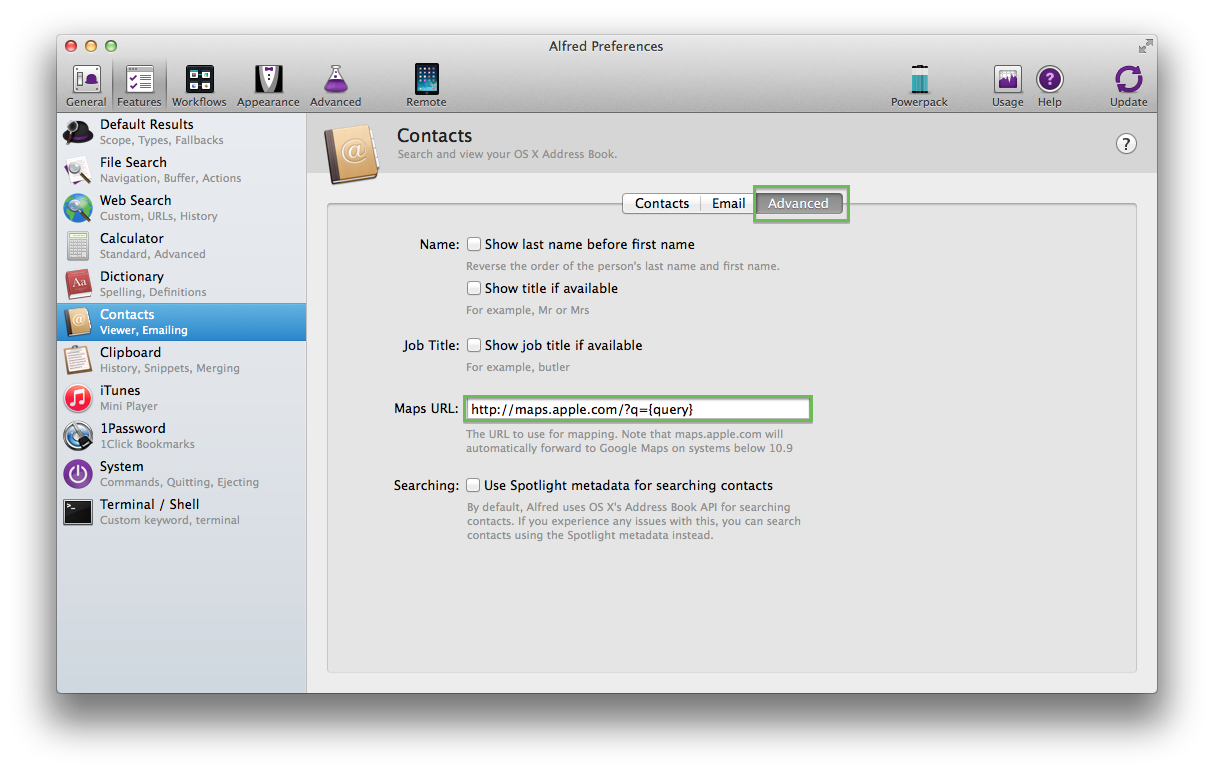The image size is (1214, 772).
Task: Select the Default Results bowler hat icon
Action: 79,132
